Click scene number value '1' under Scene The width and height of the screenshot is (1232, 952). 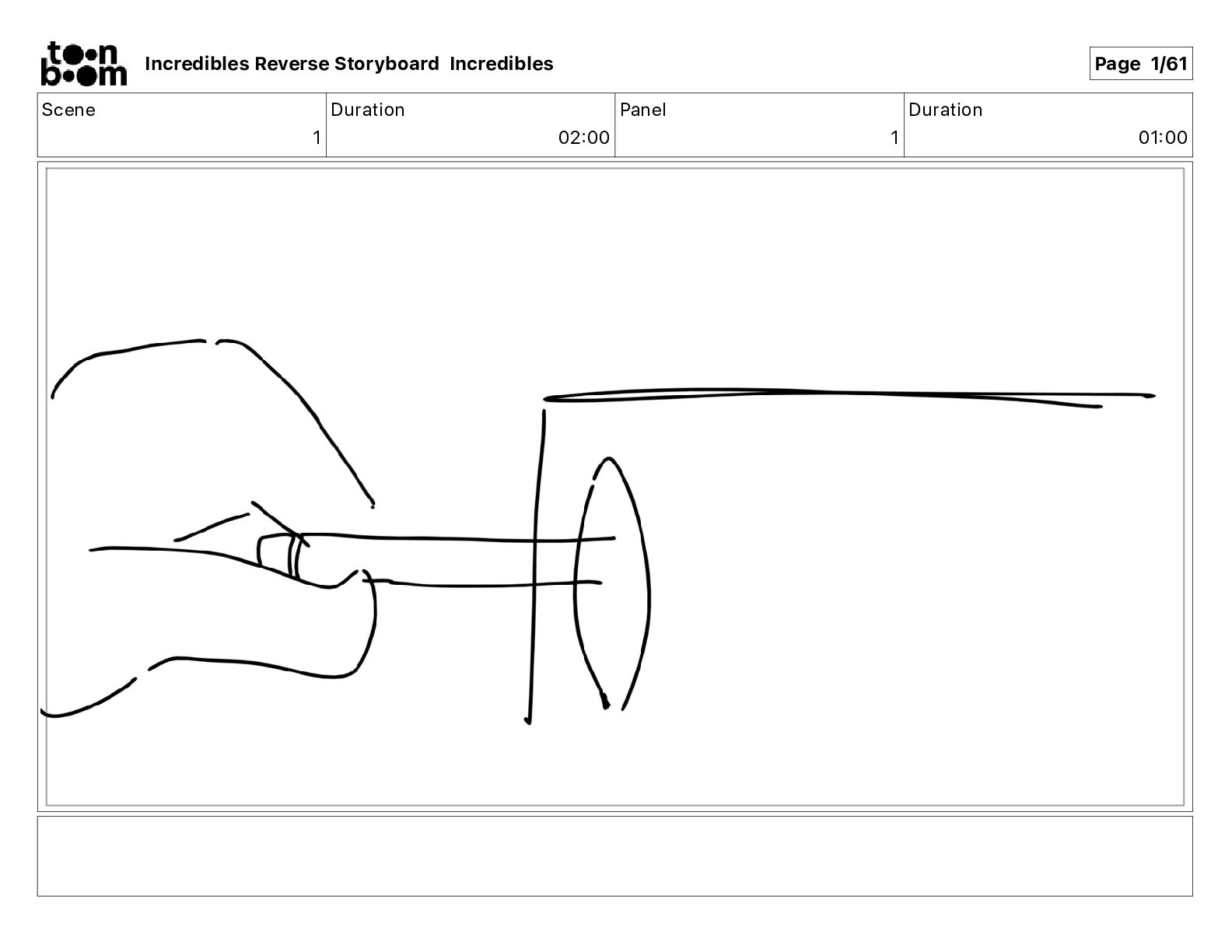click(x=317, y=138)
